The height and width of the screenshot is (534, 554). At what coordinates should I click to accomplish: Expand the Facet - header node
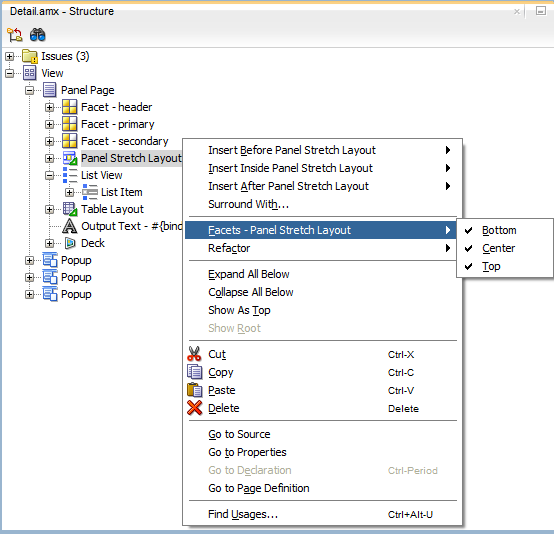pos(49,107)
